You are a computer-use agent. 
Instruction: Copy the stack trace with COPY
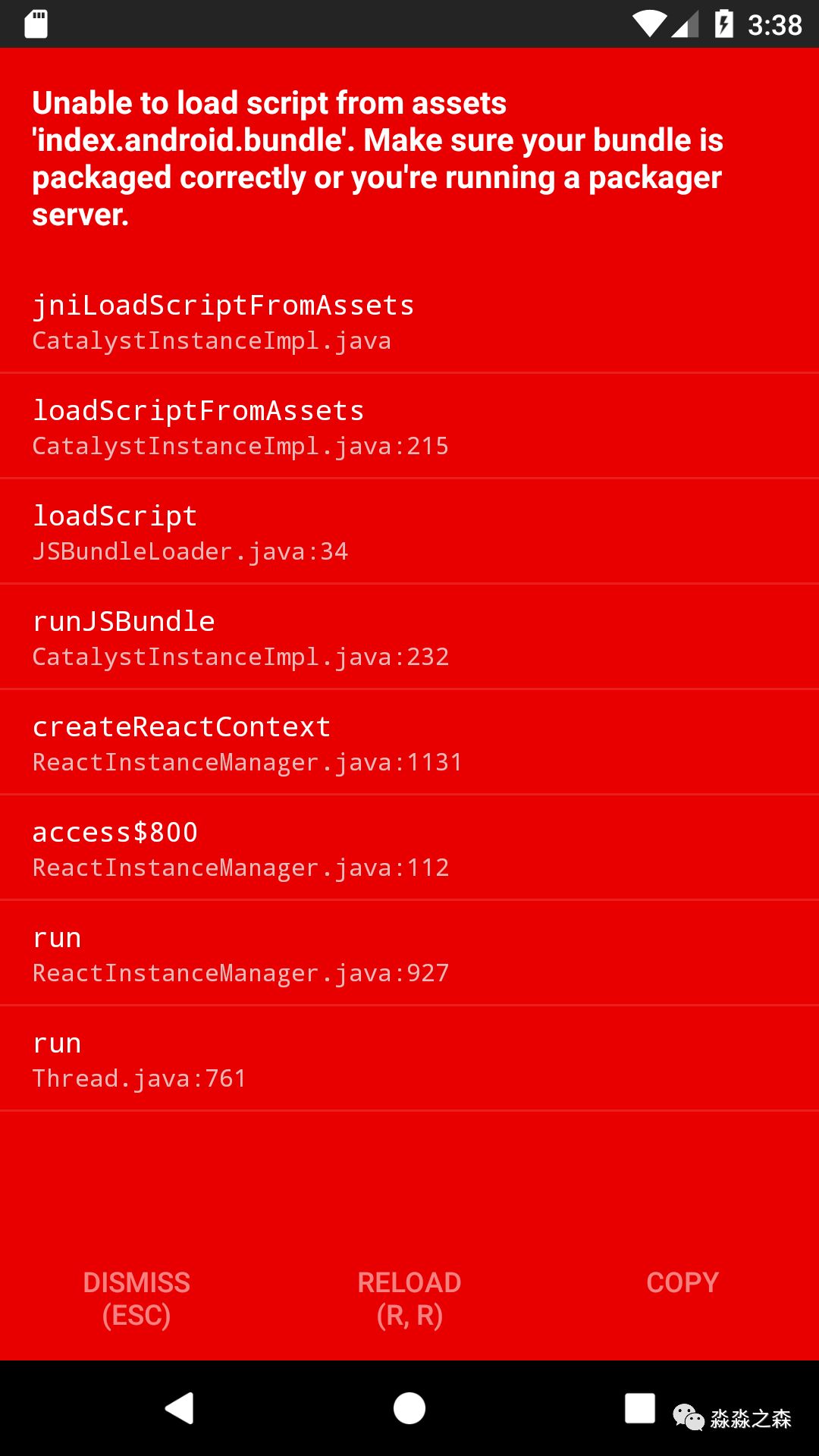[682, 1282]
